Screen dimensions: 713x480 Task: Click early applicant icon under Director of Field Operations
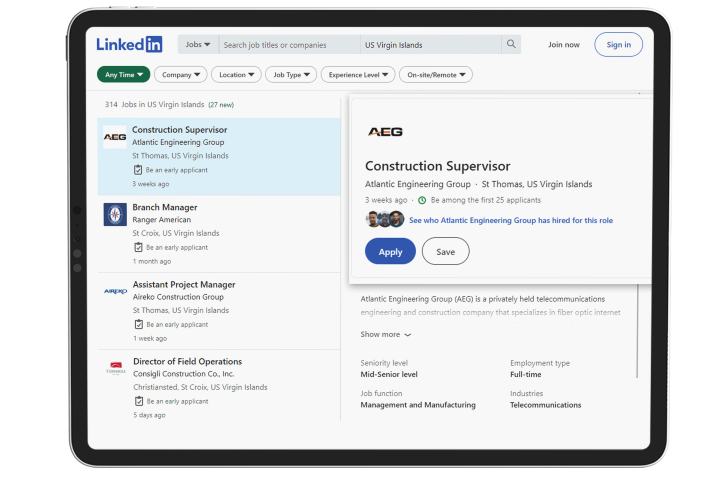pos(139,401)
